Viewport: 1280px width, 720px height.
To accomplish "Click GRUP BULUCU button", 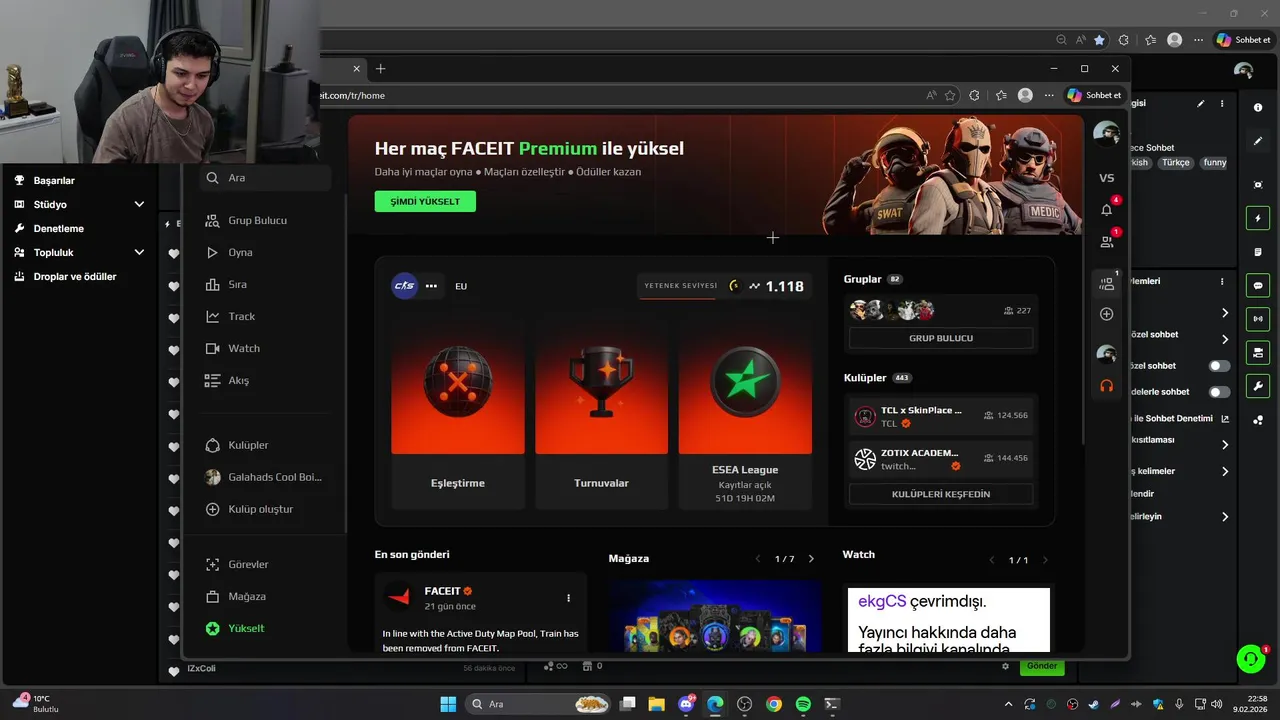I will pos(941,338).
